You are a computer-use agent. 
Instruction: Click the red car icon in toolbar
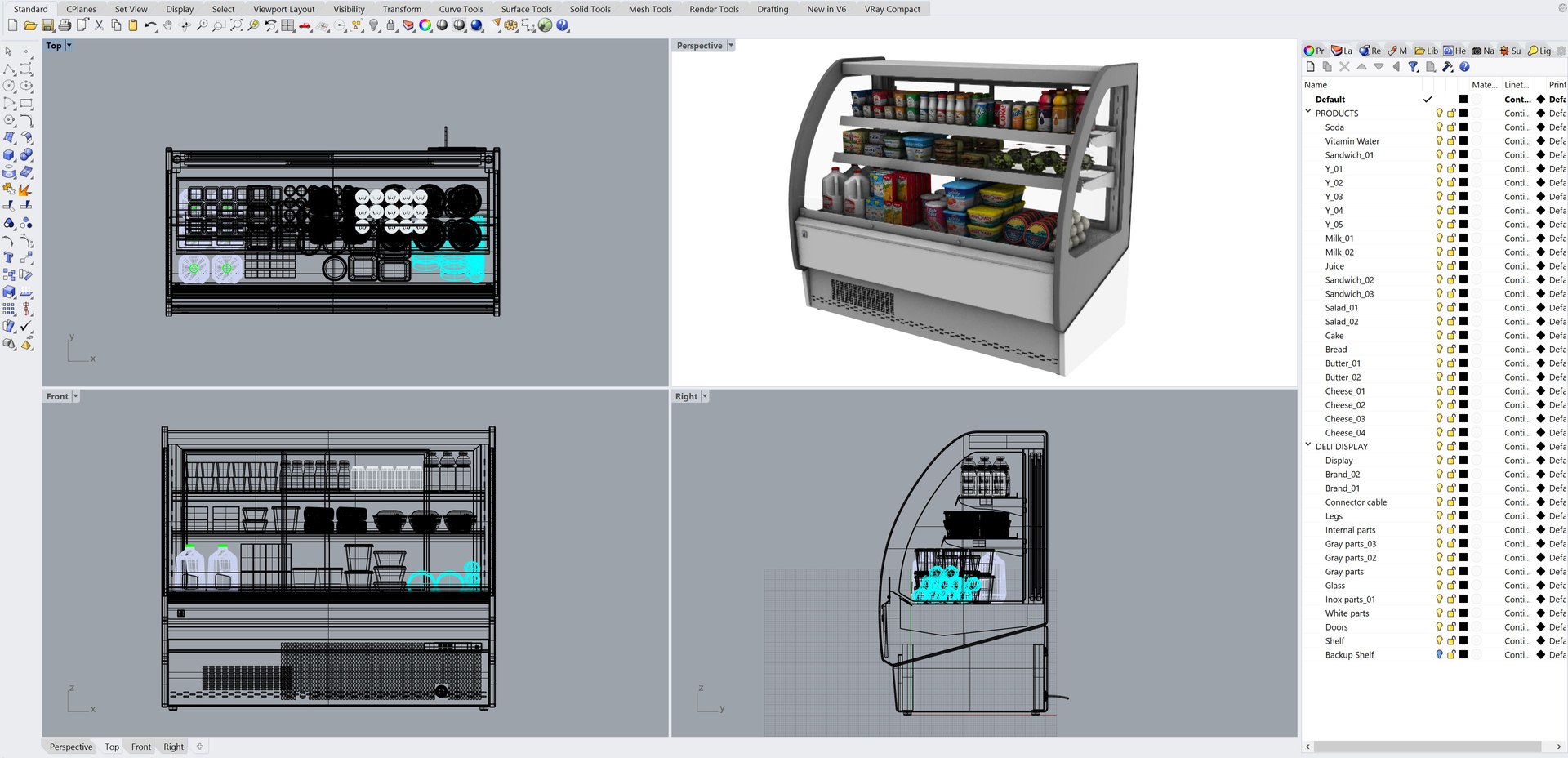pos(305,25)
